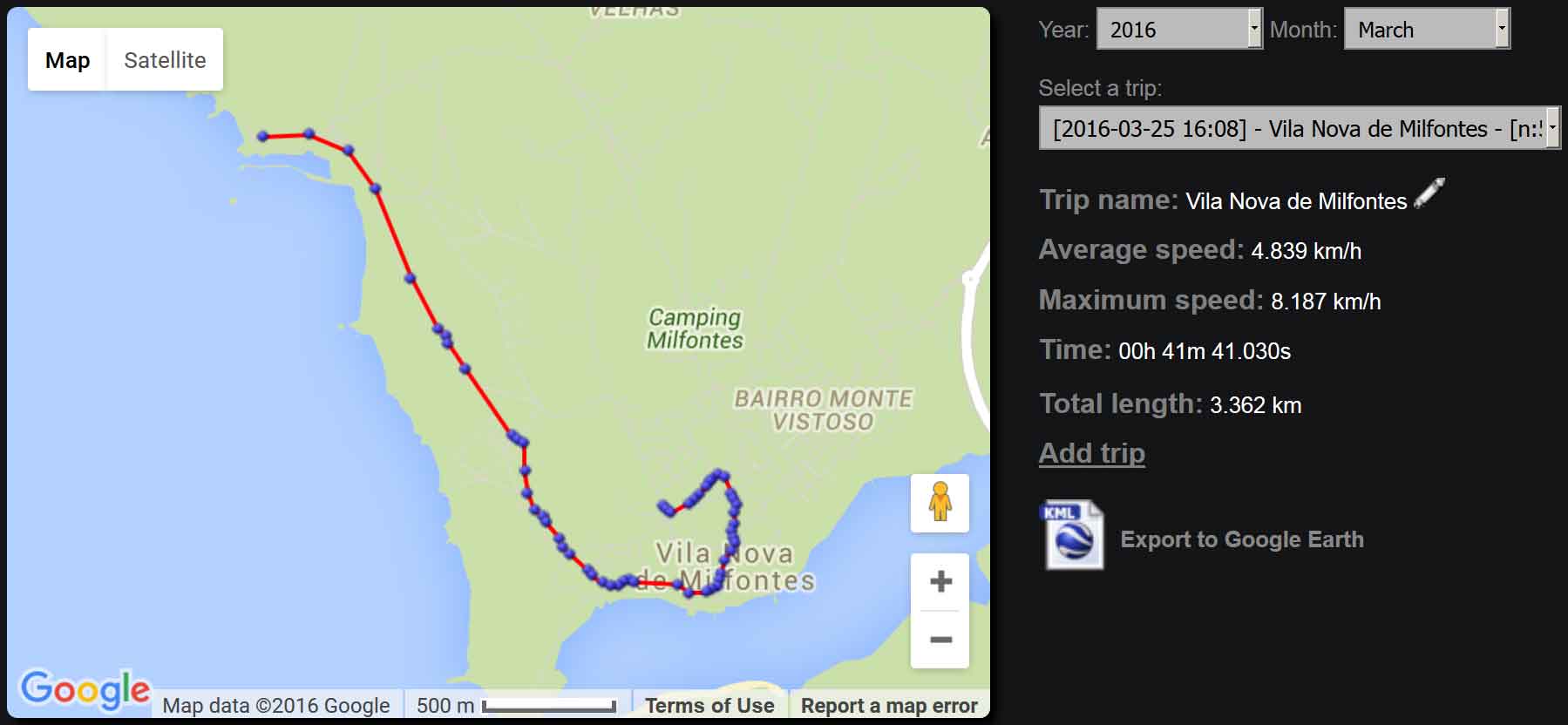
Task: Click the KML Google Earth file icon
Action: click(1073, 536)
